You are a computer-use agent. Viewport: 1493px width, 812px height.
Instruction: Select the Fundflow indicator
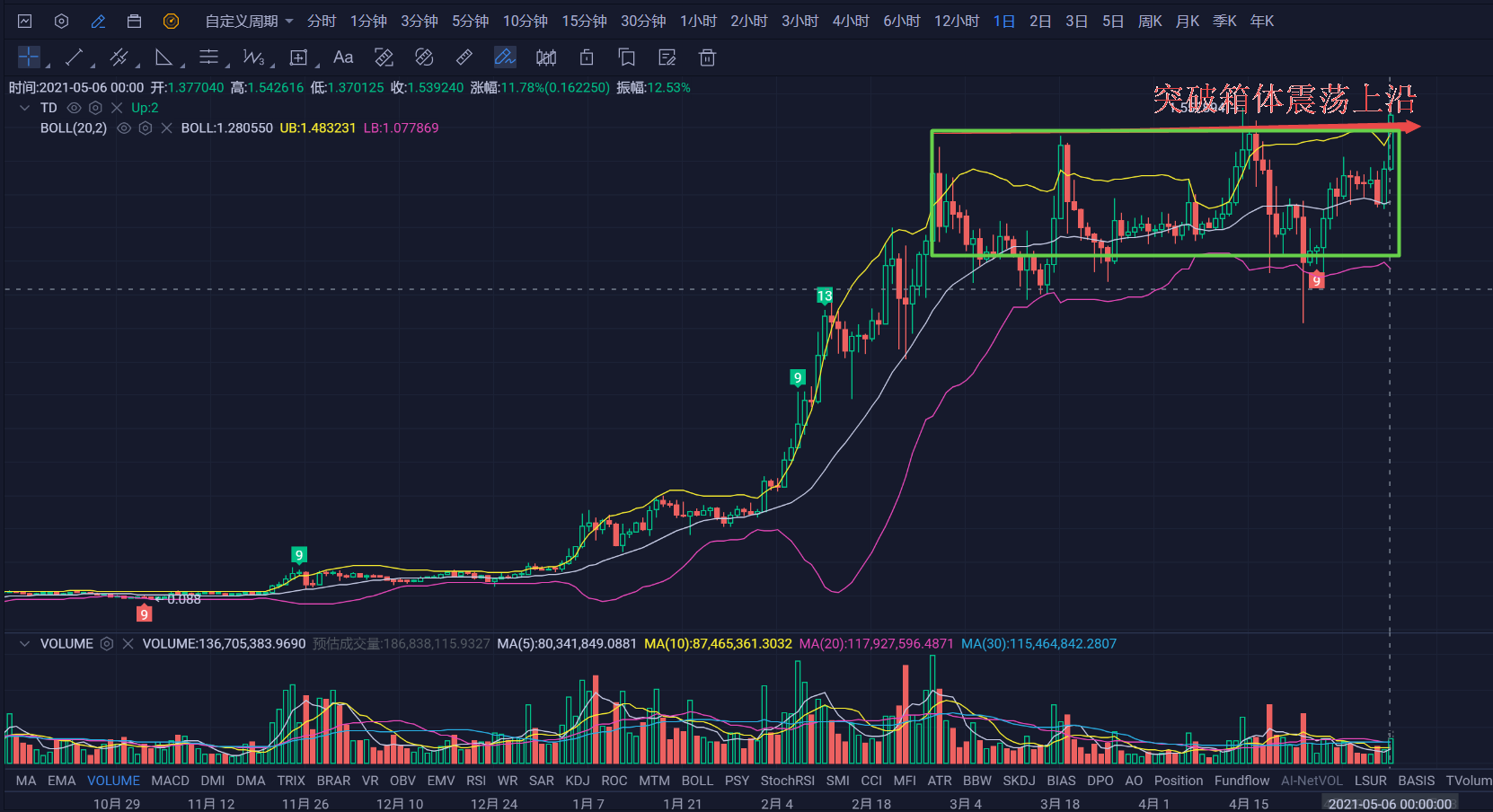(x=1241, y=781)
